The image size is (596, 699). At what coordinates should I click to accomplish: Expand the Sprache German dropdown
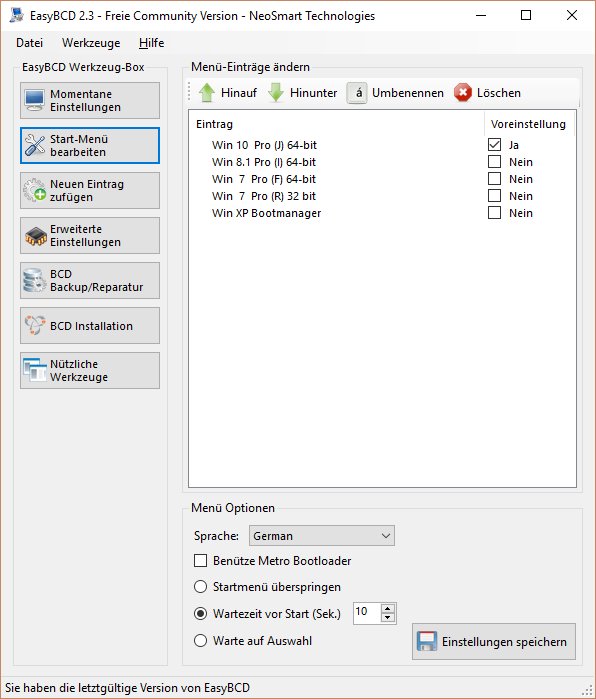tap(321, 535)
